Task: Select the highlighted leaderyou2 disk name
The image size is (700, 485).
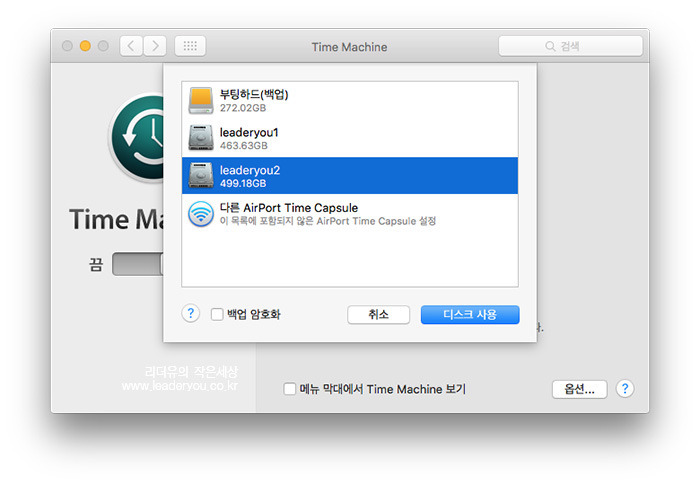Action: (250, 170)
